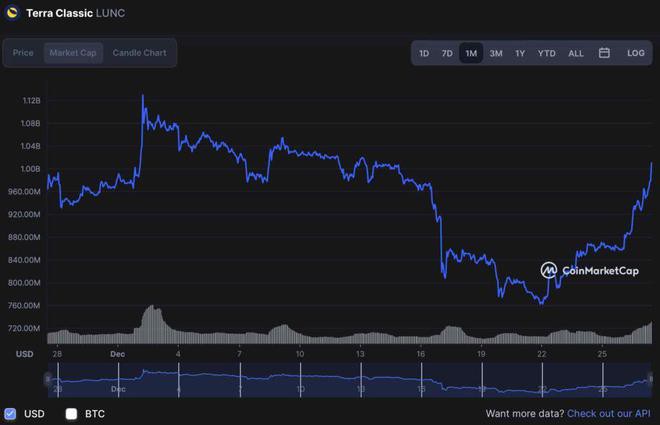The image size is (660, 425).
Task: Choose the 3M time range
Action: pyautogui.click(x=496, y=53)
